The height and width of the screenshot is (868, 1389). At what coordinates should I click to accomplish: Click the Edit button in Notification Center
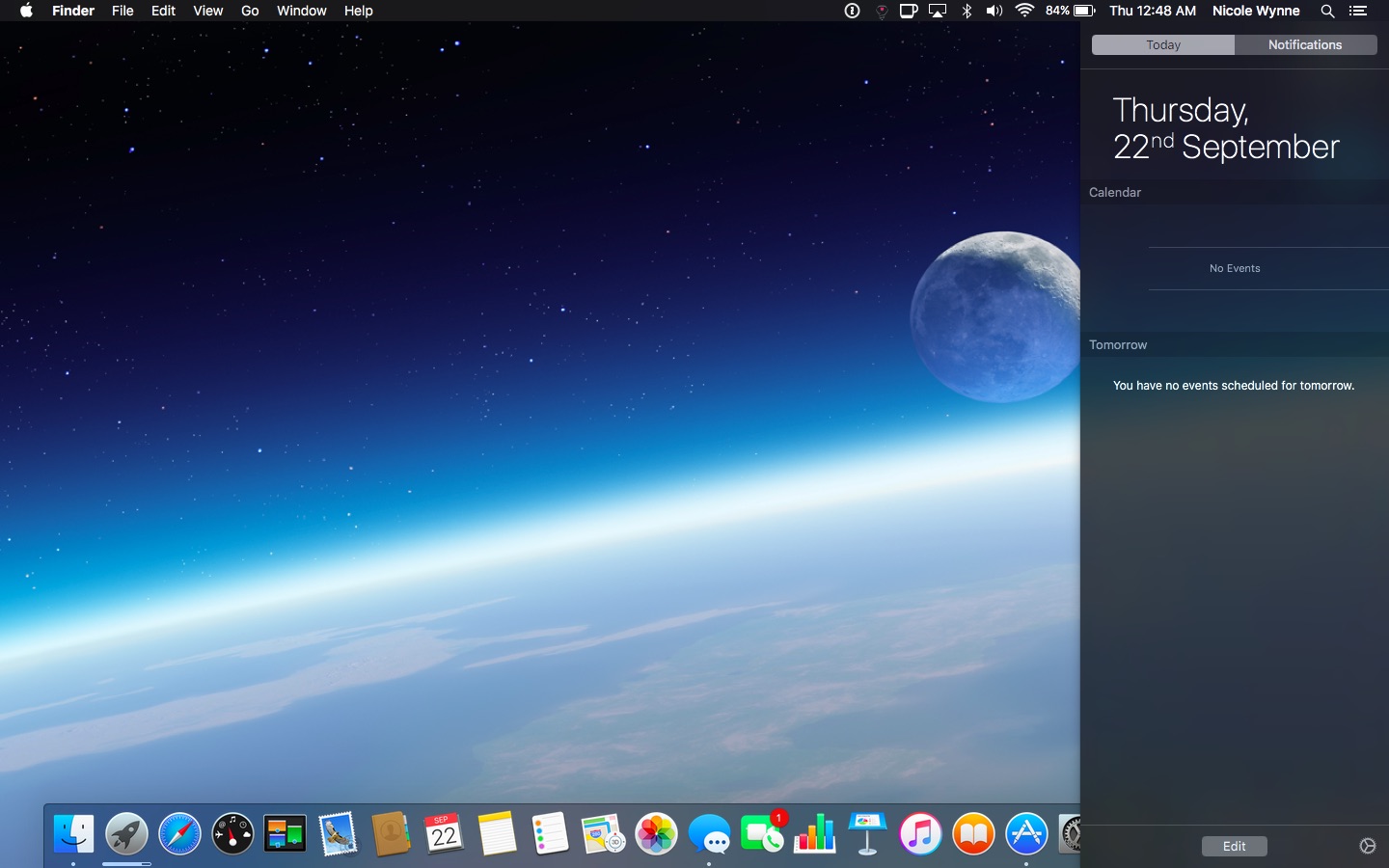tap(1234, 846)
